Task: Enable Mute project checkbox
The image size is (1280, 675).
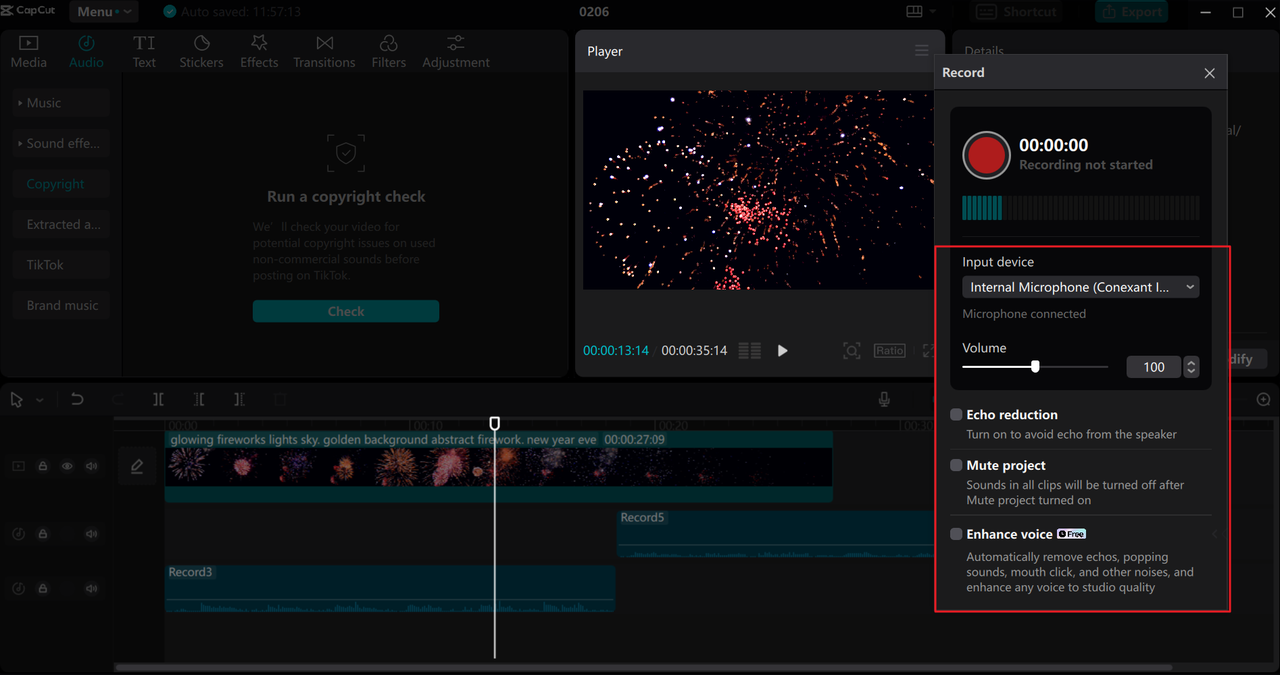Action: (x=956, y=465)
